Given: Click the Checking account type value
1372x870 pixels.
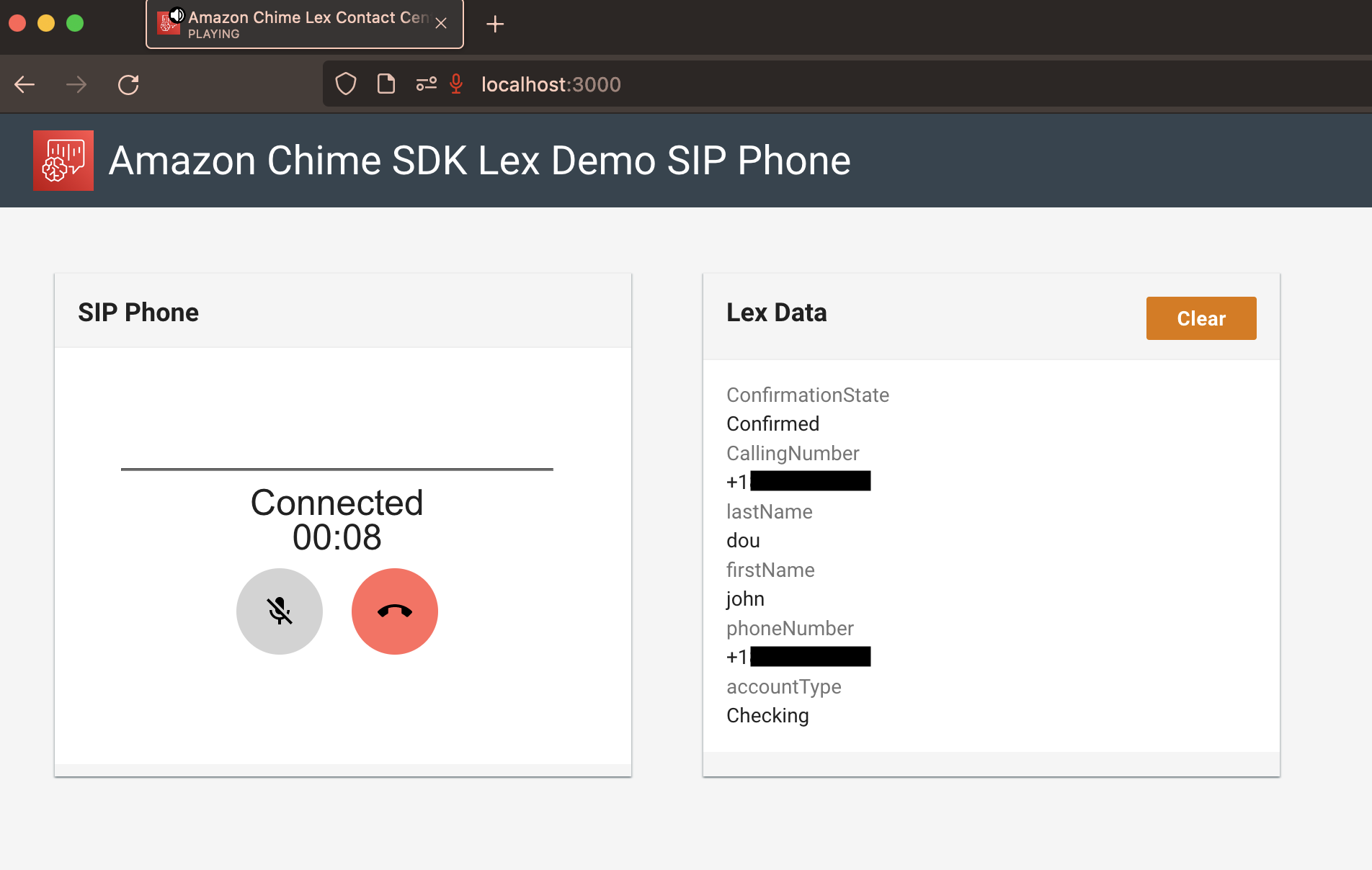Looking at the screenshot, I should pyautogui.click(x=767, y=715).
